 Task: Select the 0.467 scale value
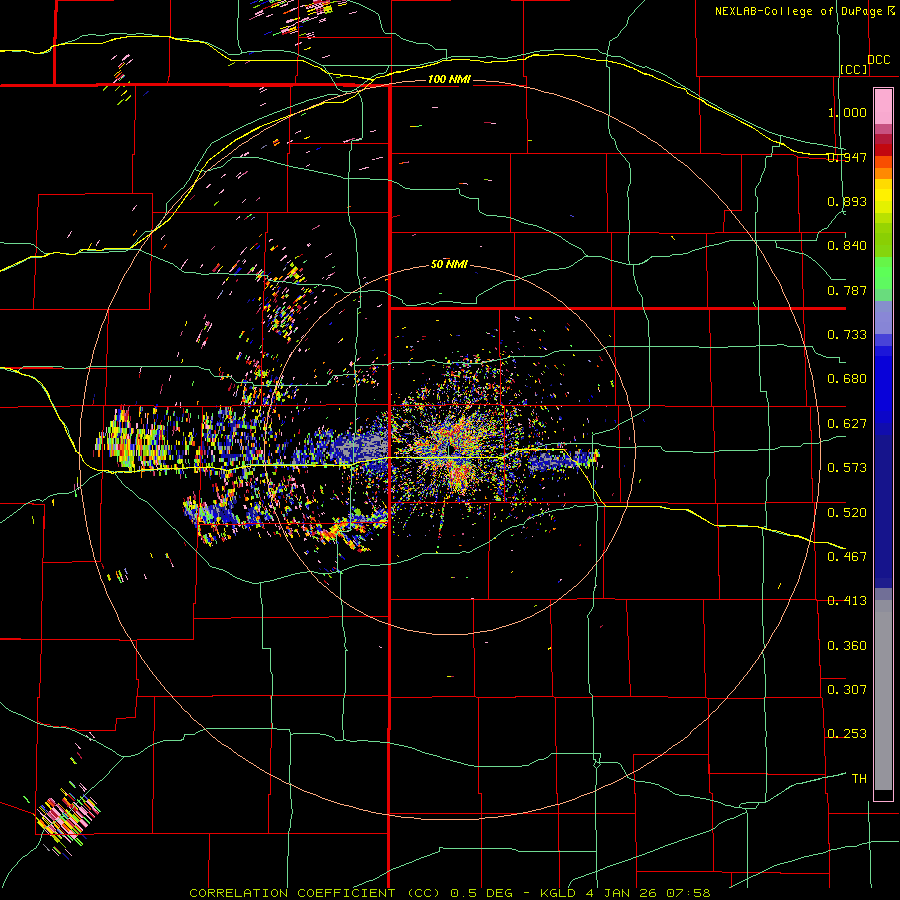(847, 557)
